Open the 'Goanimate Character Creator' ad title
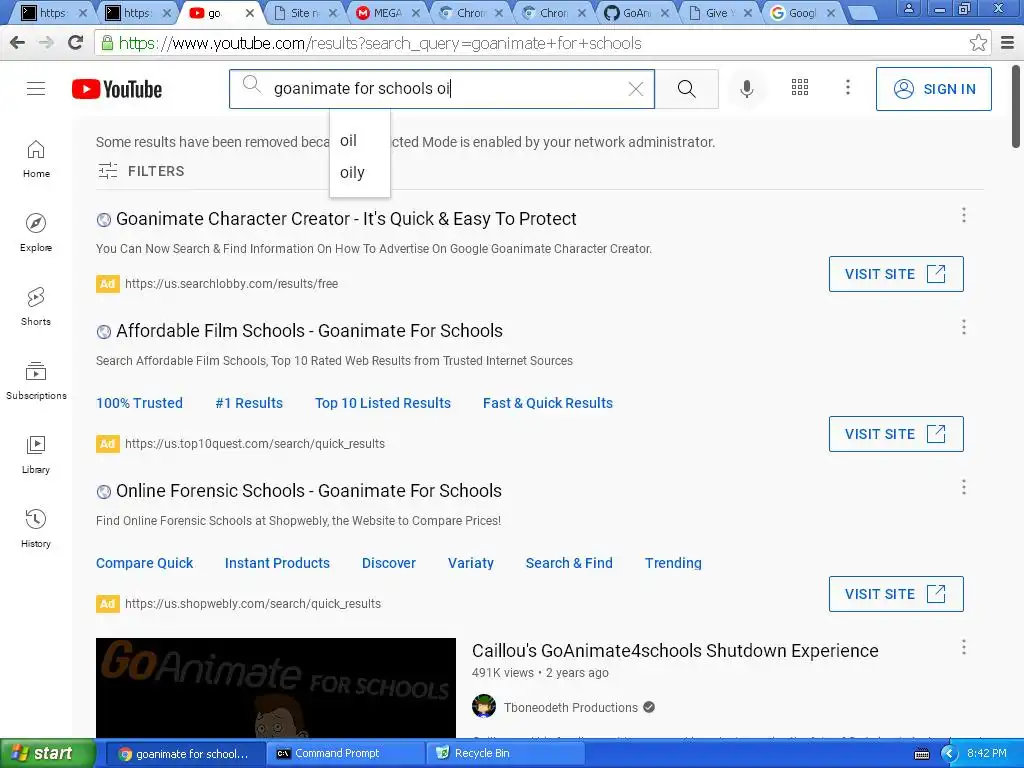1024x768 pixels. pyautogui.click(x=346, y=219)
